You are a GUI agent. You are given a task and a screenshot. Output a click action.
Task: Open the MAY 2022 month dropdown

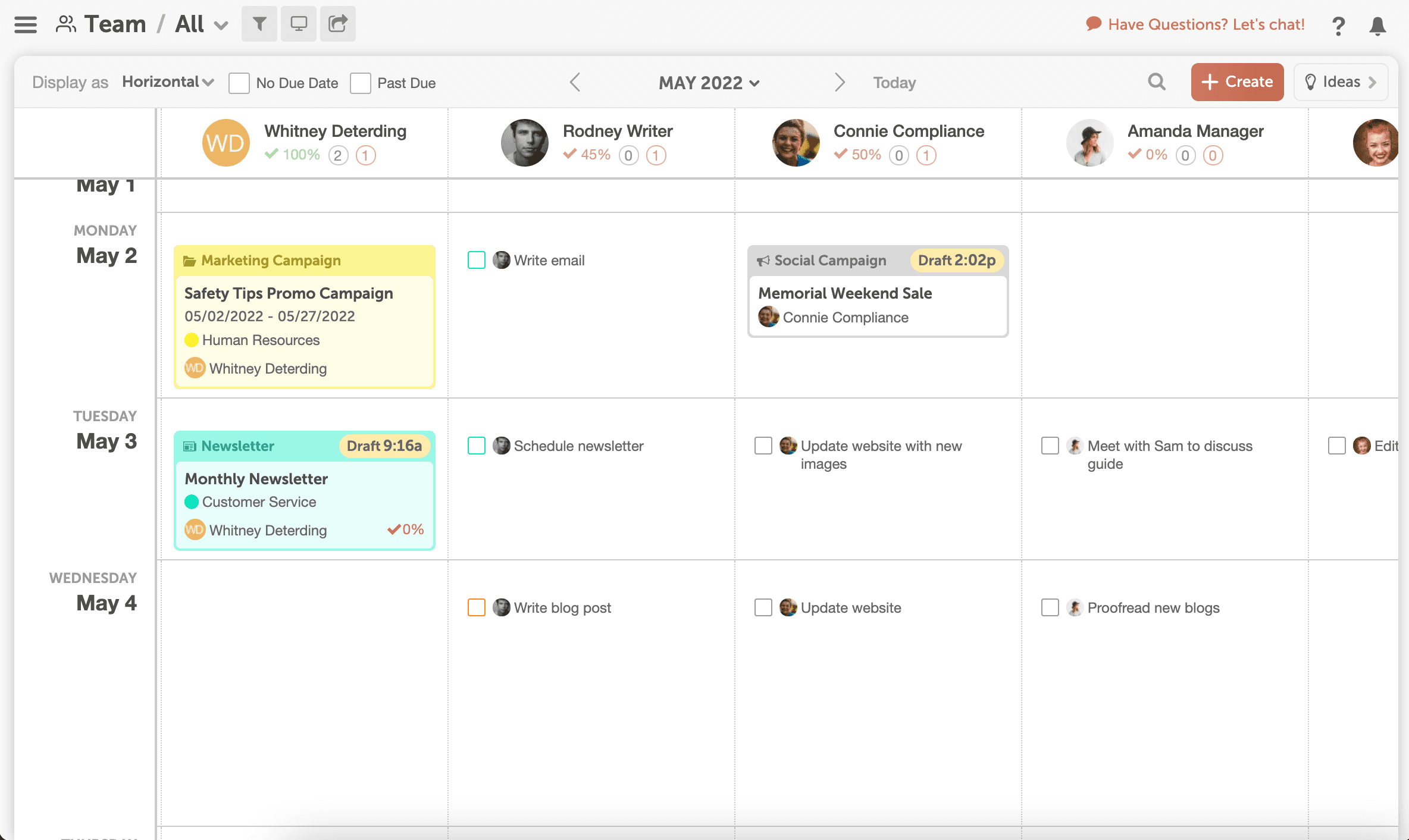pyautogui.click(x=709, y=83)
